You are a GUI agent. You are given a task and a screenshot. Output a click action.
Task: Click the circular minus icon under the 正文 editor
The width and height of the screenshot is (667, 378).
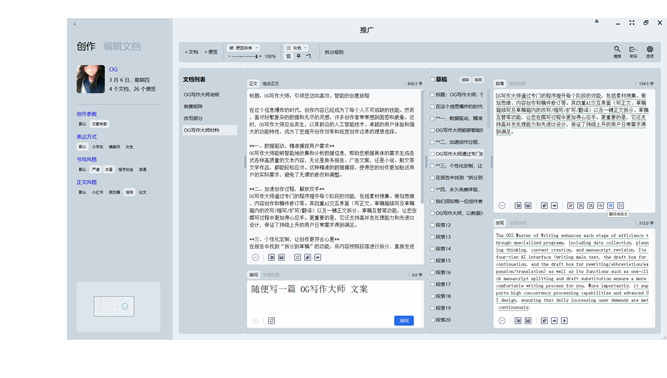pyautogui.click(x=255, y=257)
